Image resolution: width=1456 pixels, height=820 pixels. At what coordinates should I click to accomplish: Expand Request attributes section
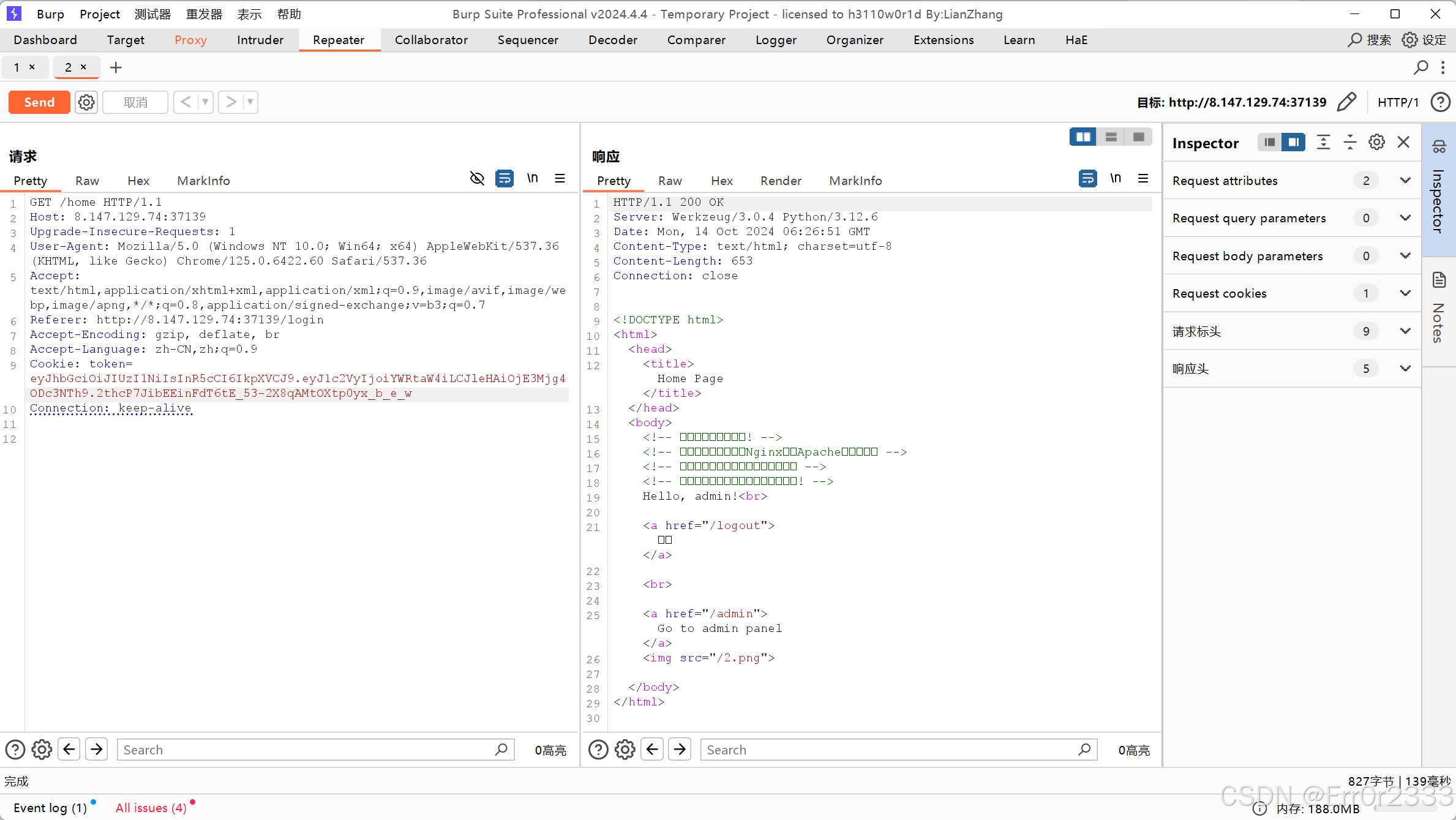pos(1405,181)
